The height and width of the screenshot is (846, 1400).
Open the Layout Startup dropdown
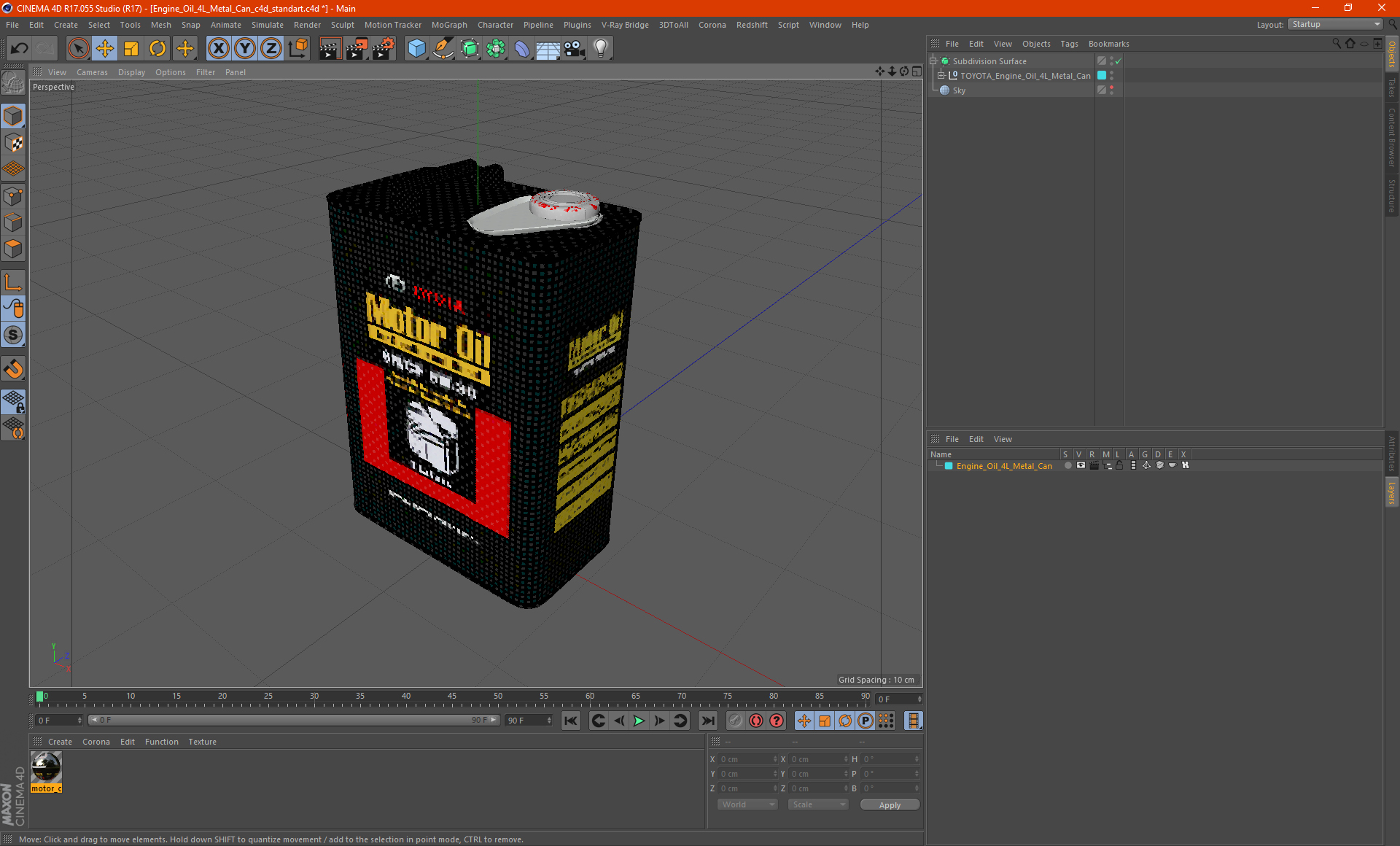1335,25
